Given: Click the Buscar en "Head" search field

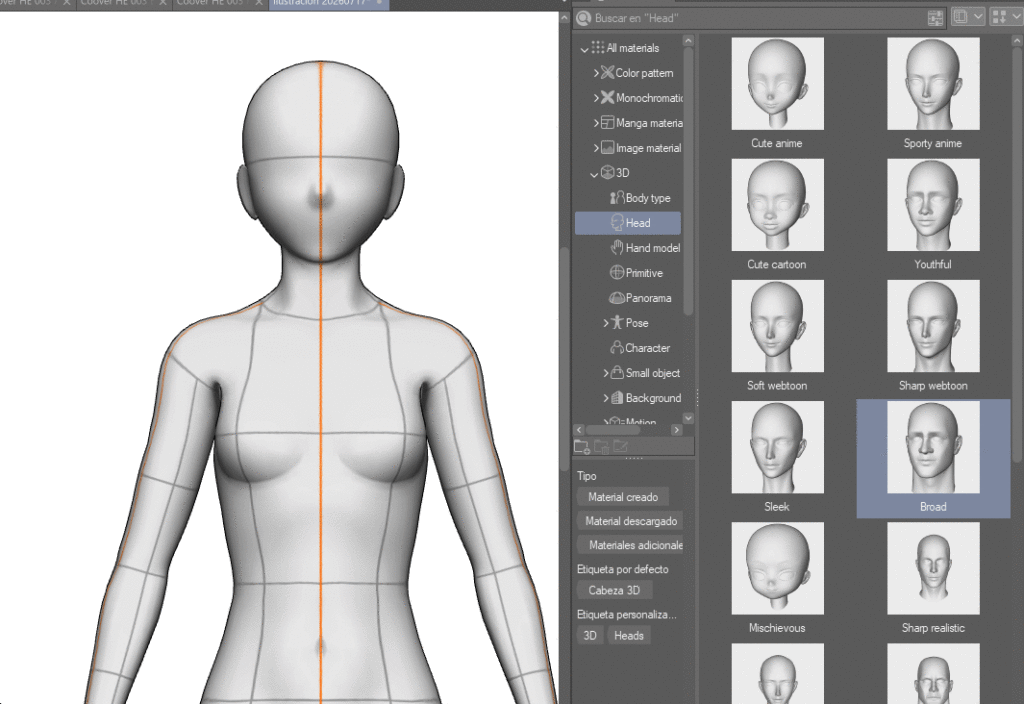Looking at the screenshot, I should point(758,18).
